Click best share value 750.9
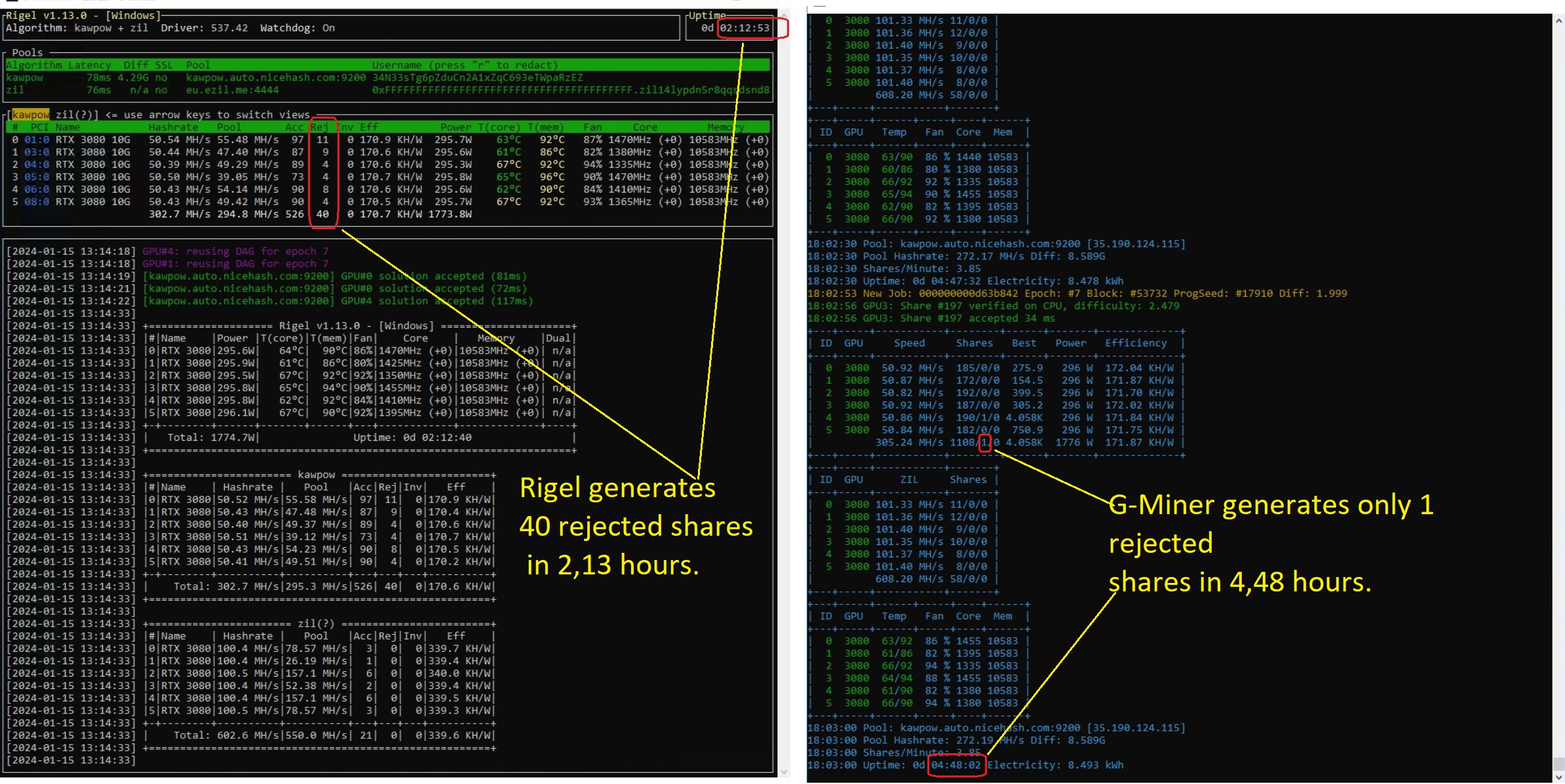The image size is (1565, 784). 1027,431
